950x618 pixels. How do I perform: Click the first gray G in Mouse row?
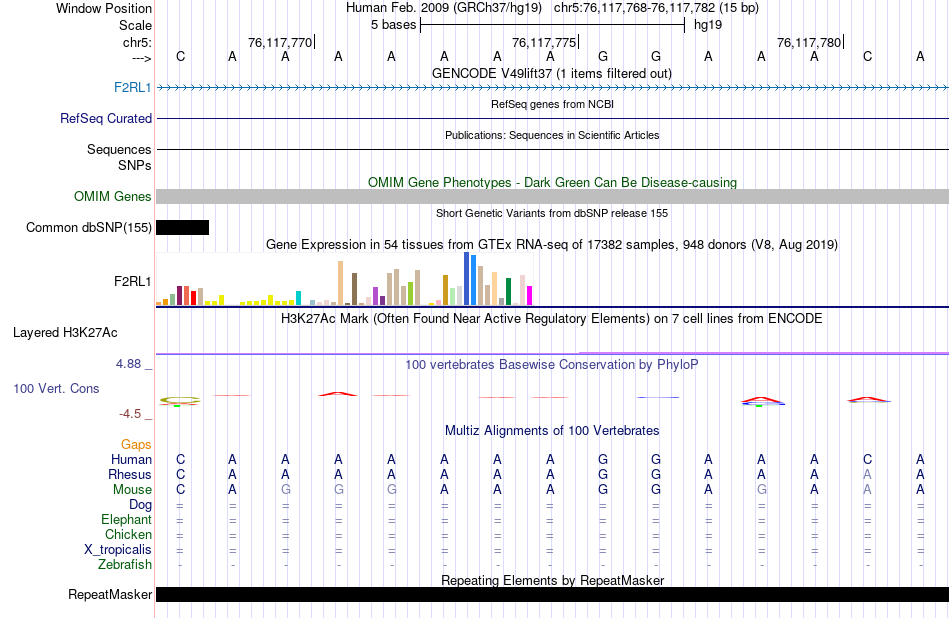[285, 490]
